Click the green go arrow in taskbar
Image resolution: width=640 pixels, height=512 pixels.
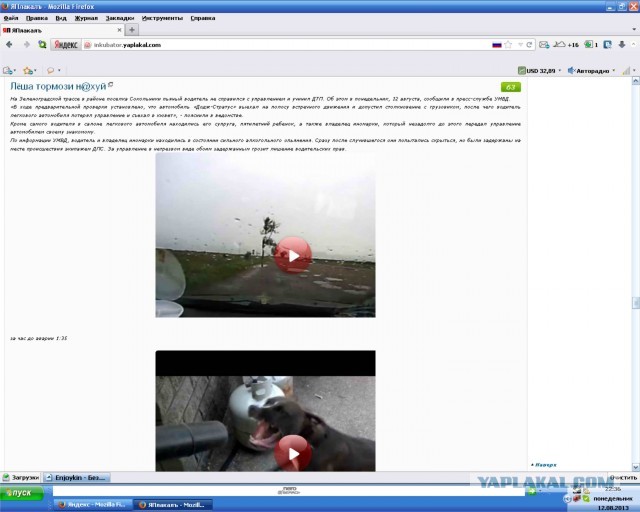point(532,491)
